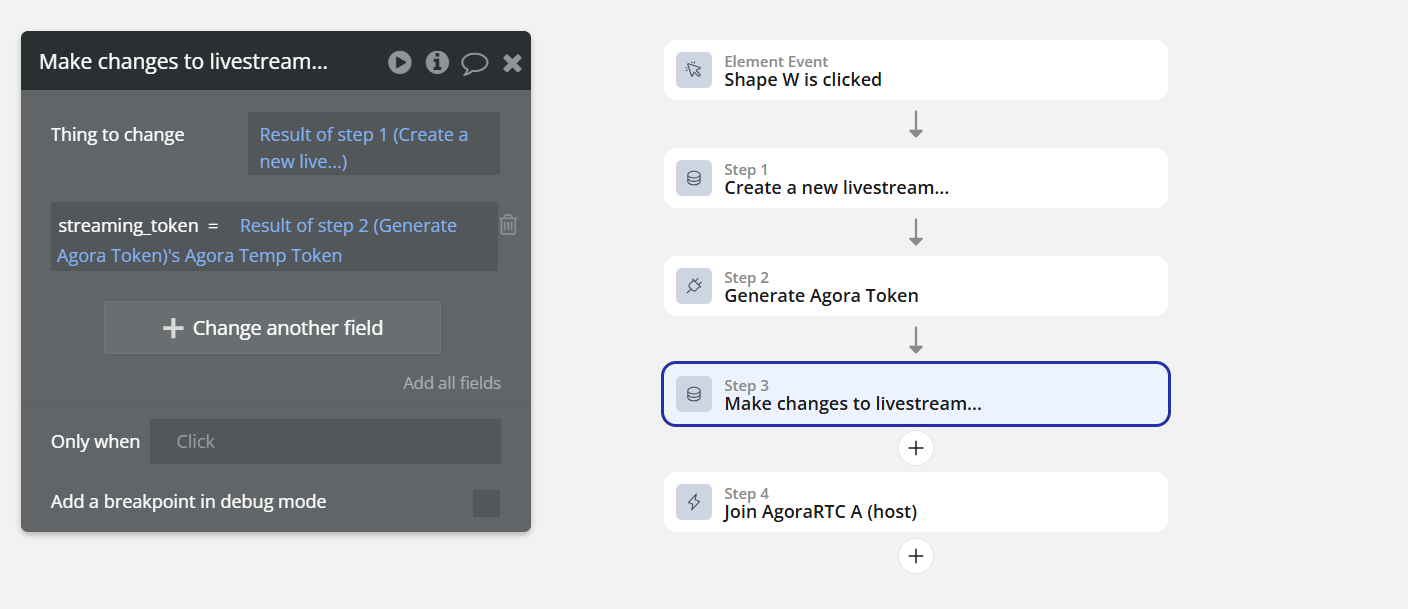Click the database icon on Step 1

coord(694,178)
